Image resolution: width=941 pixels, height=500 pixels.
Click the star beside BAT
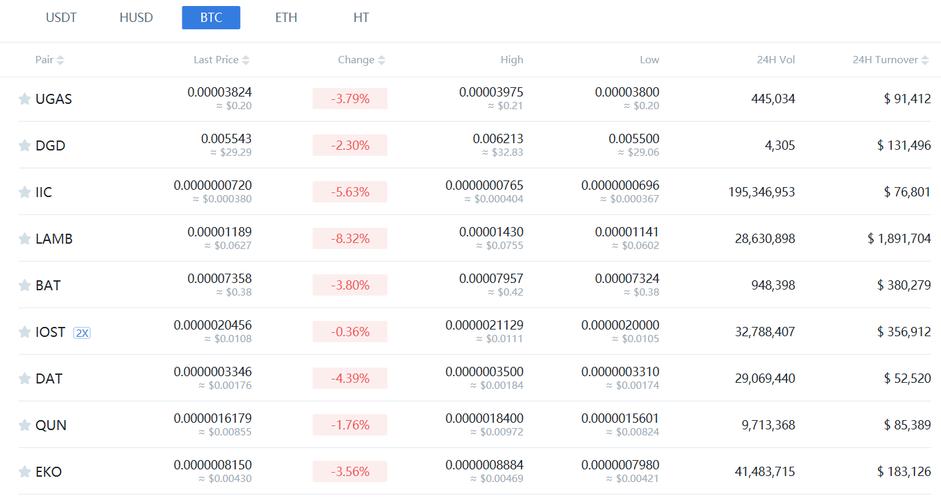point(25,286)
